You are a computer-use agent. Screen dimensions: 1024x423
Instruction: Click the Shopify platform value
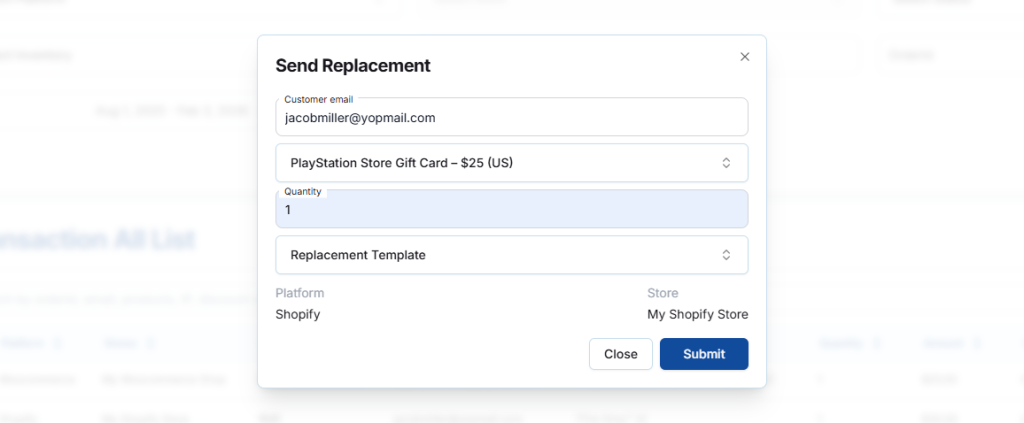[x=298, y=314]
